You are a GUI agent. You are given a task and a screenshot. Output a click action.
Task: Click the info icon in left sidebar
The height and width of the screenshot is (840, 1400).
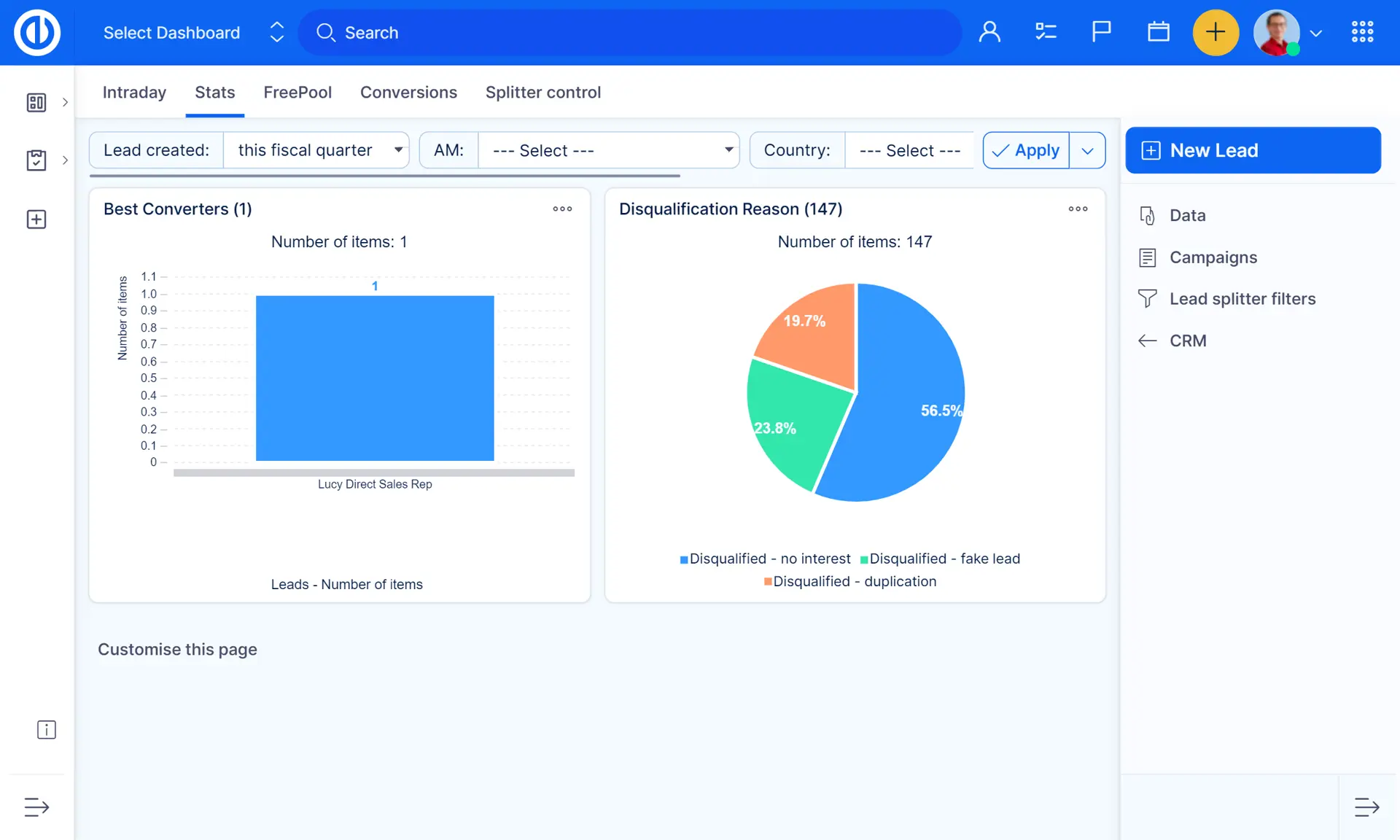point(46,730)
